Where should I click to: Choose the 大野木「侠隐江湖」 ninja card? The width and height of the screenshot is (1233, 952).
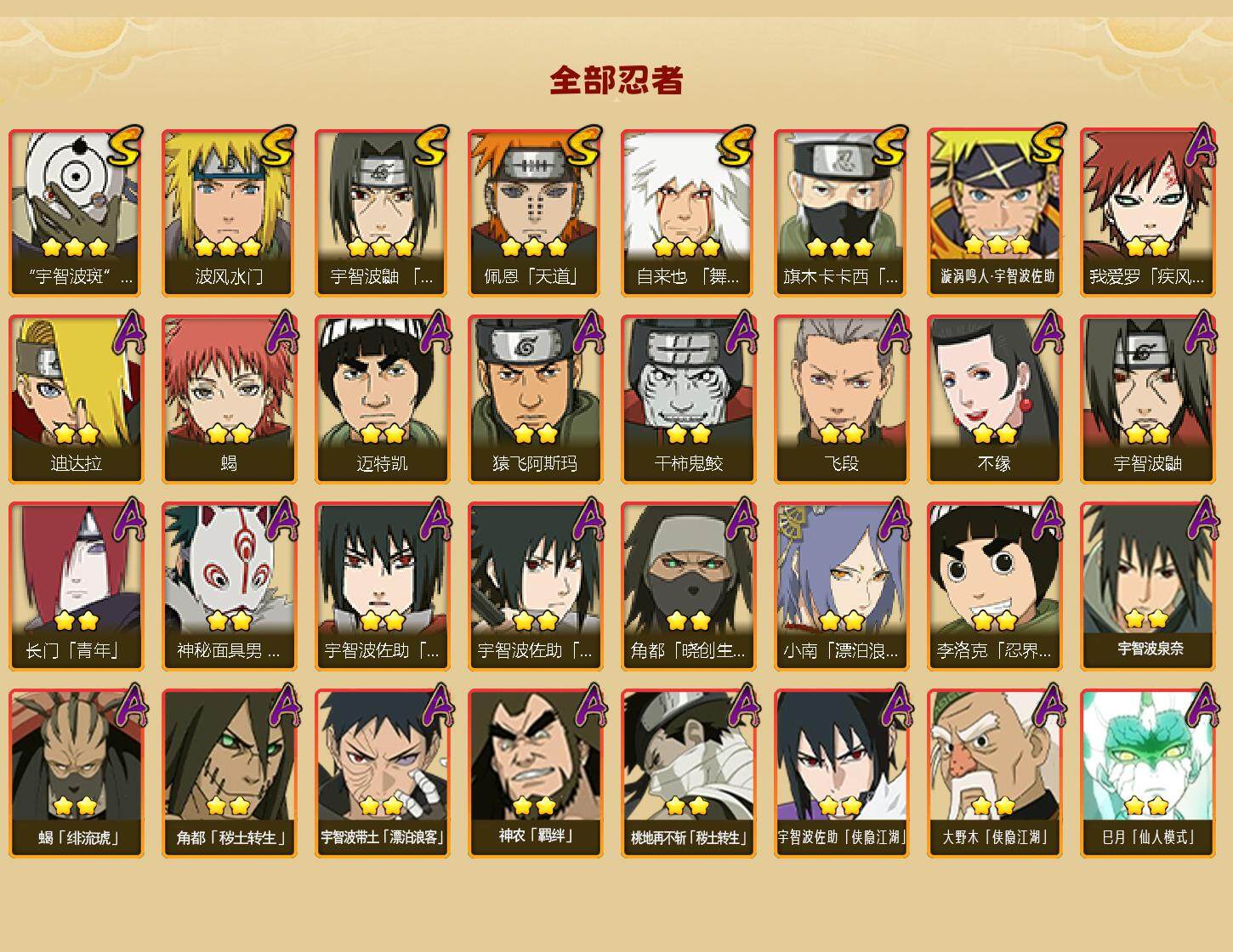(995, 773)
